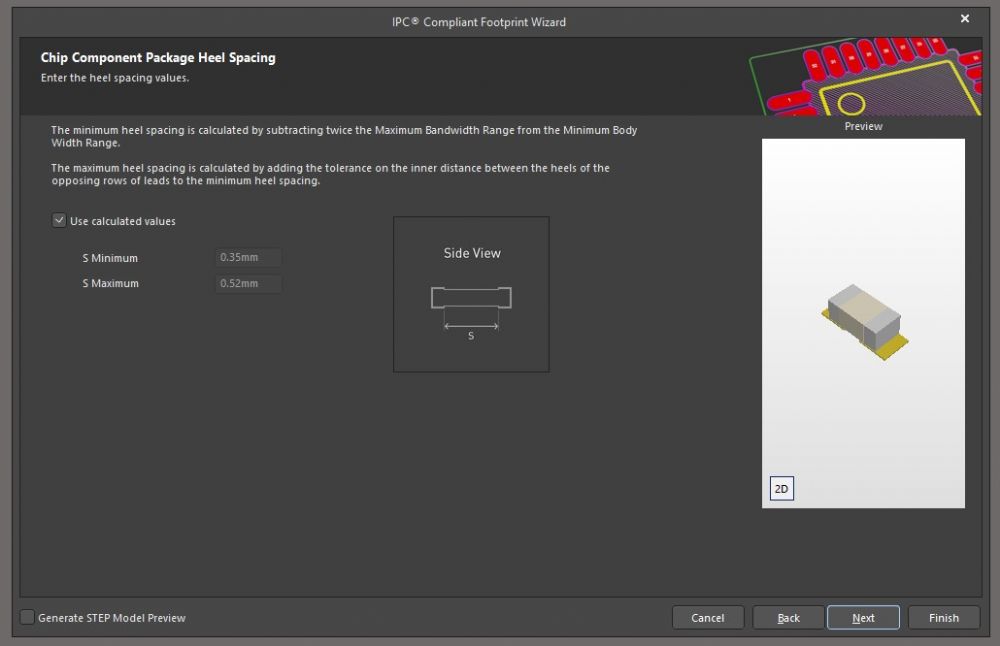Image resolution: width=1000 pixels, height=646 pixels.
Task: Click the Preview panel heading
Action: click(863, 127)
